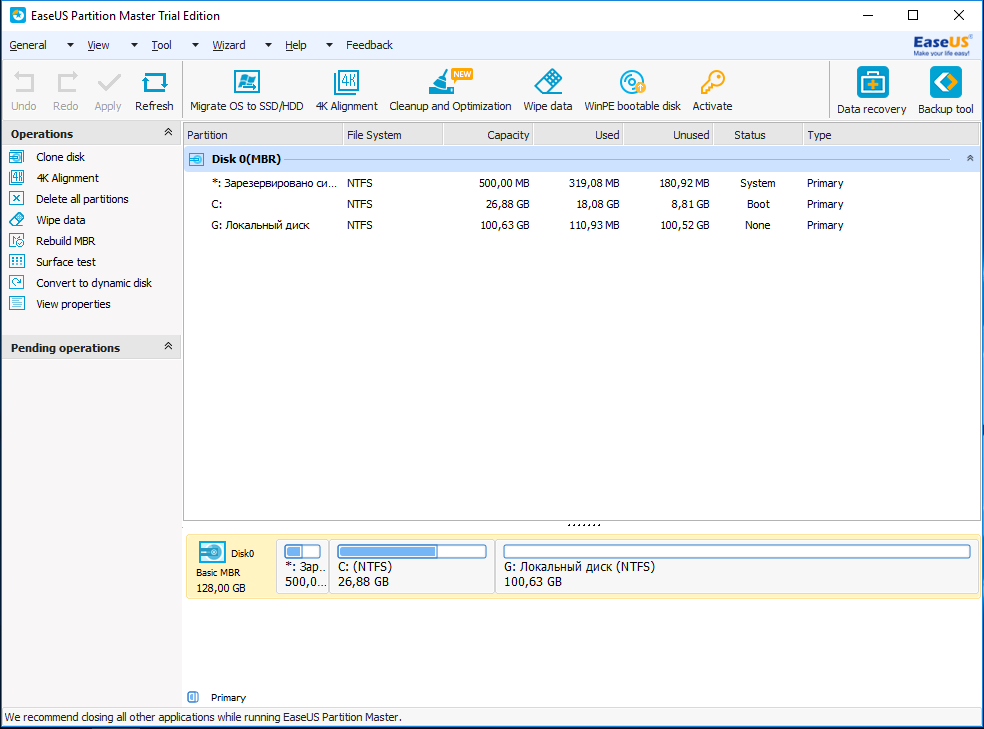The height and width of the screenshot is (729, 984).
Task: Select the C: partition row
Action: 582,204
